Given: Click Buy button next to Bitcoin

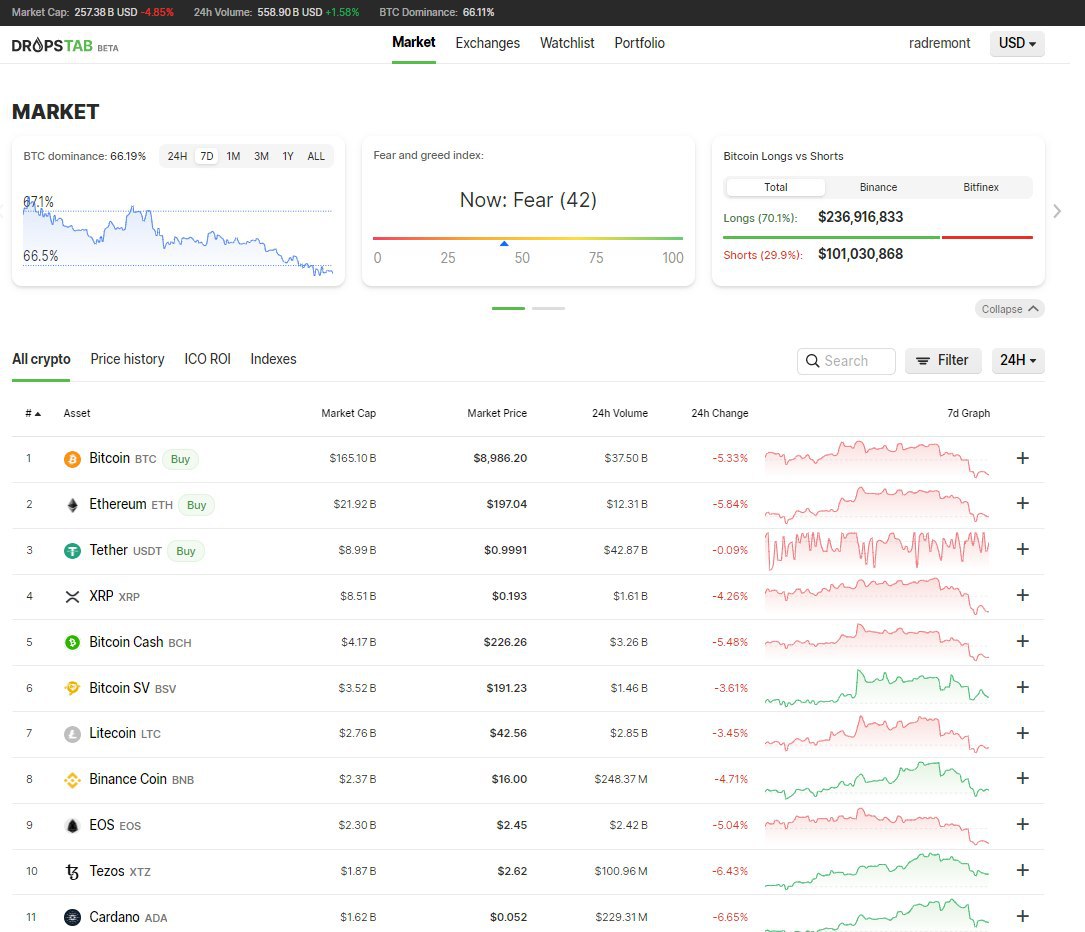Looking at the screenshot, I should pos(180,459).
